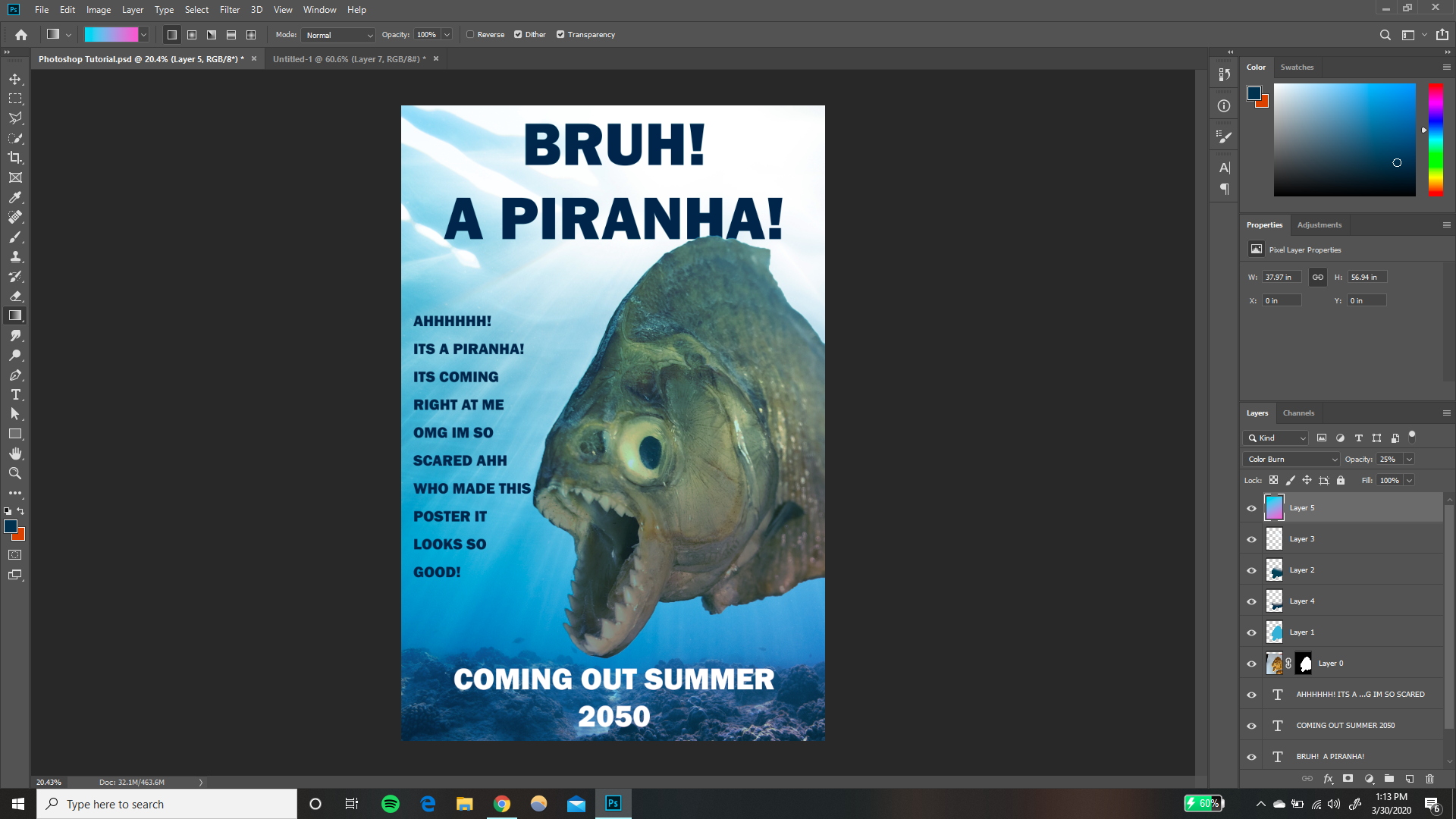Switch to the Channels tab
This screenshot has height=819, width=1456.
[x=1298, y=413]
